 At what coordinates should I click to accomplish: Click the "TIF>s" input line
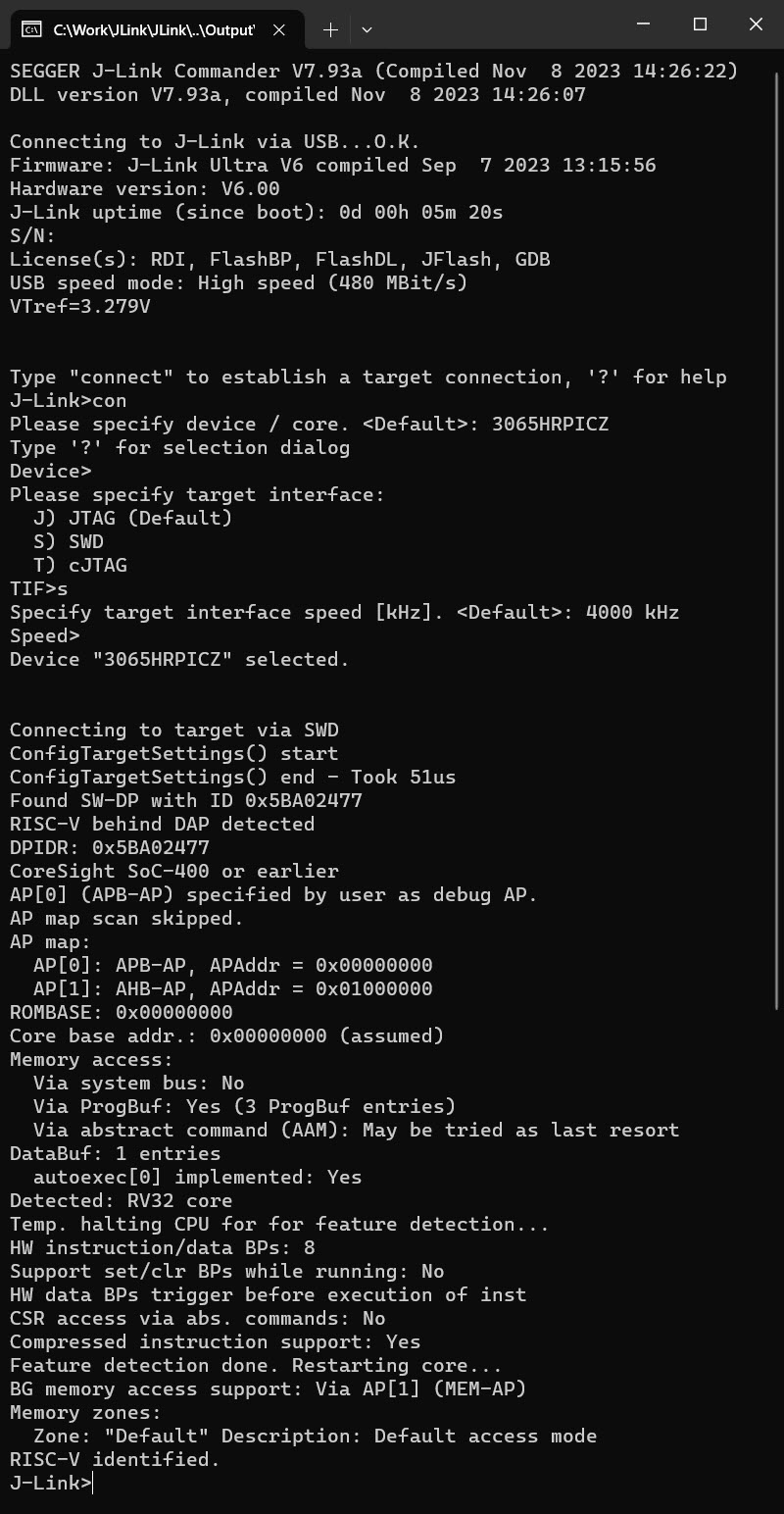[x=39, y=588]
